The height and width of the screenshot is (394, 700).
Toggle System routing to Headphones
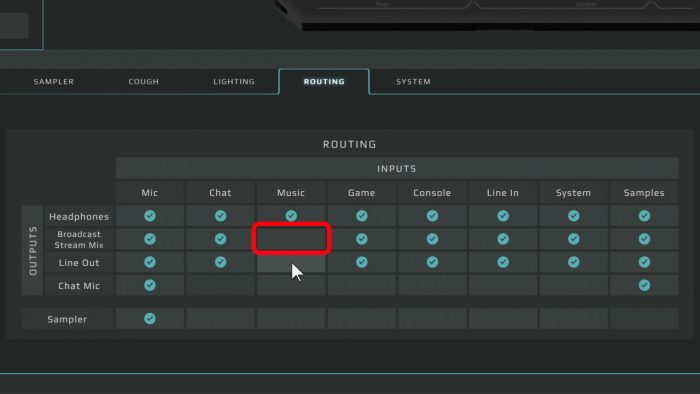click(x=574, y=216)
